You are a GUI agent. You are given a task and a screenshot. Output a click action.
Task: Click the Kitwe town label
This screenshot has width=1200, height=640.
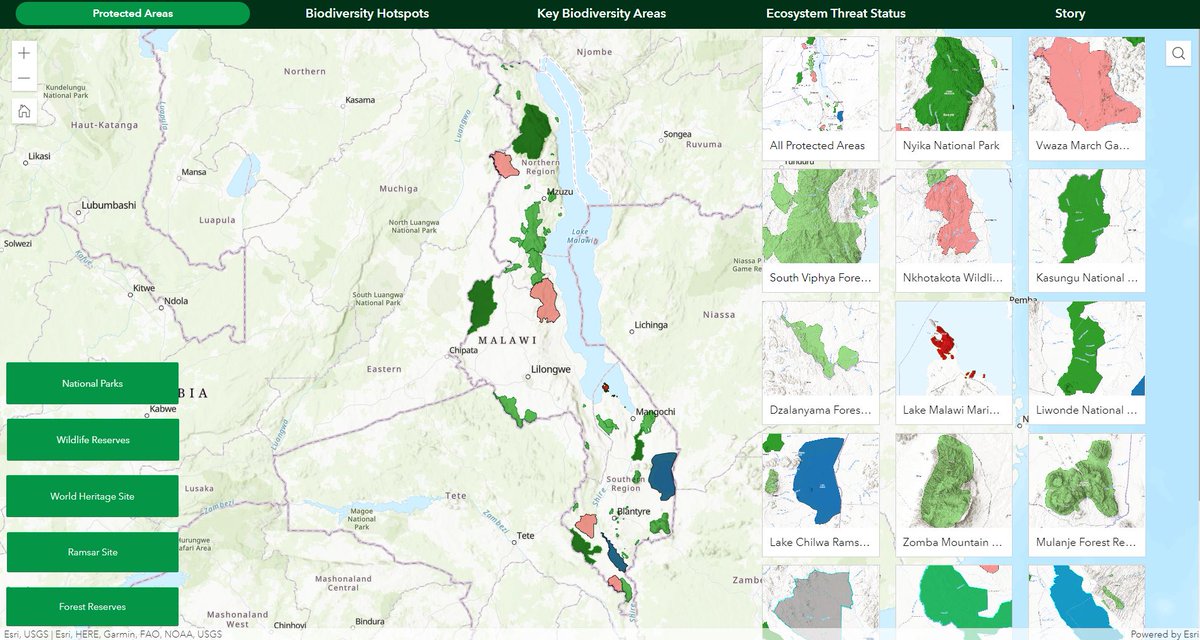(146, 288)
